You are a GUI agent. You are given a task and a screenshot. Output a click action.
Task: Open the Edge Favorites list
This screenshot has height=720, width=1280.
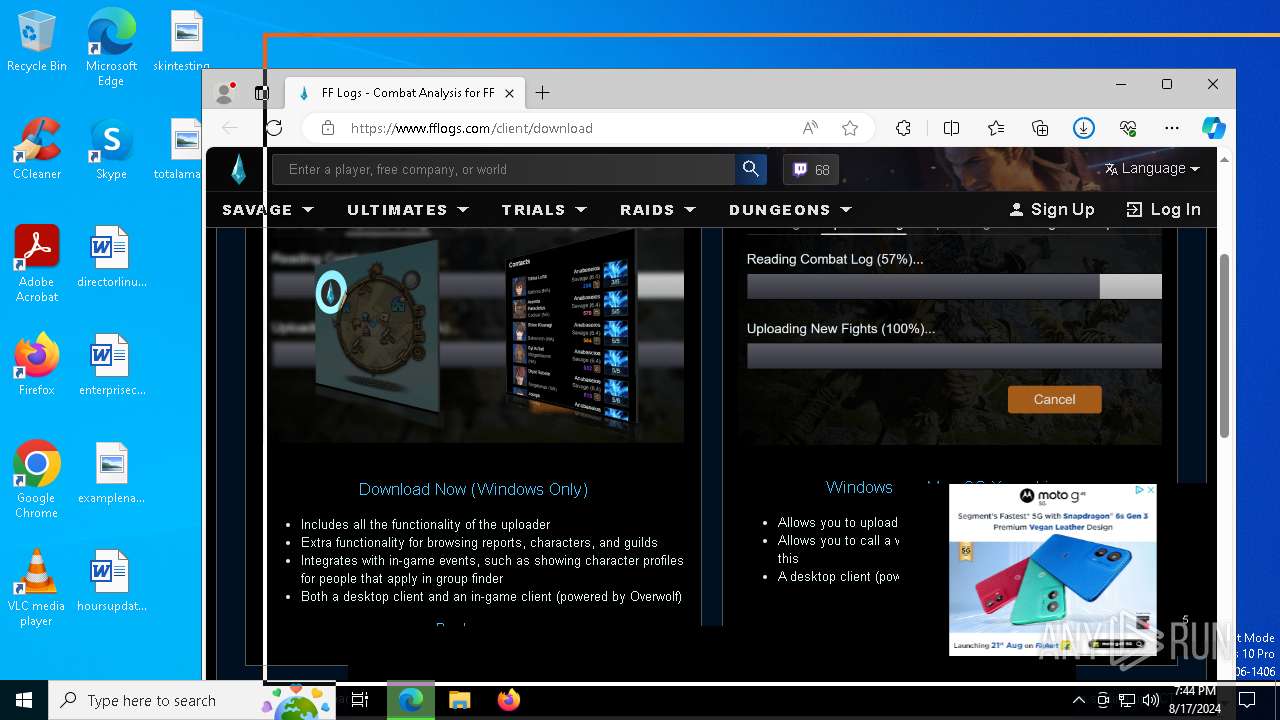coord(996,128)
